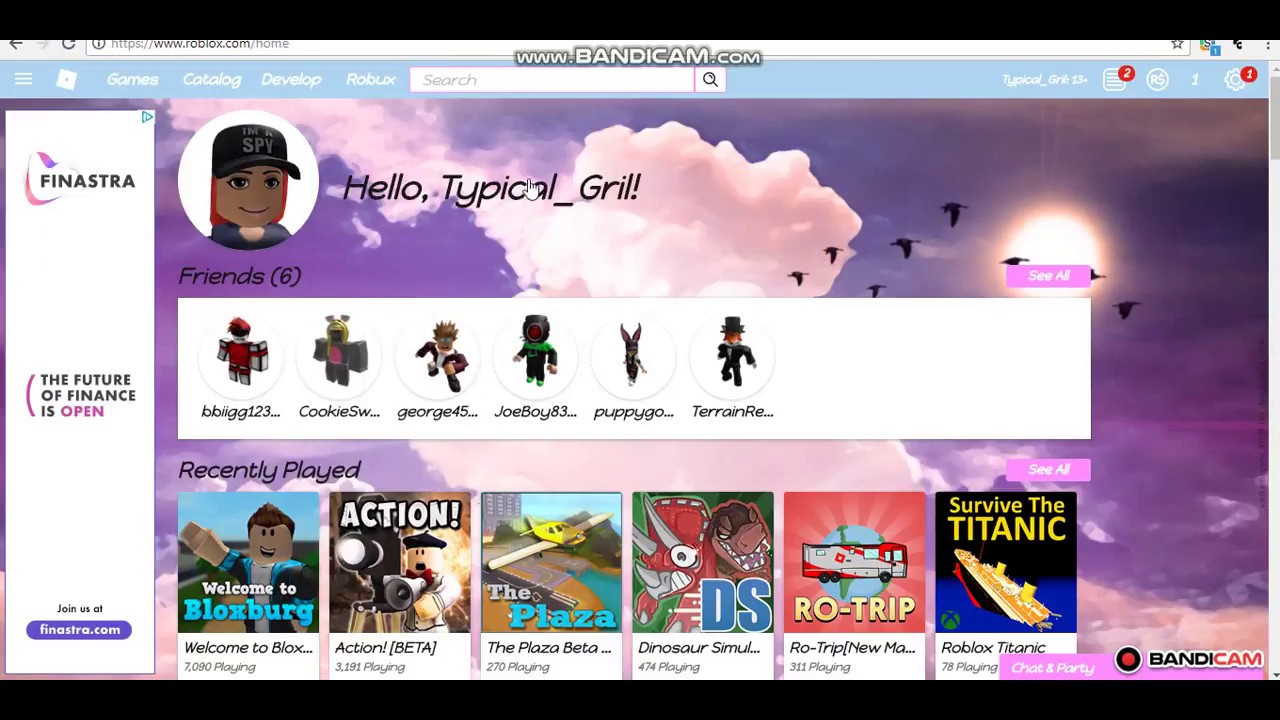Screen dimensions: 1280x720
Task: Click See All for Friends
Action: (x=1048, y=276)
